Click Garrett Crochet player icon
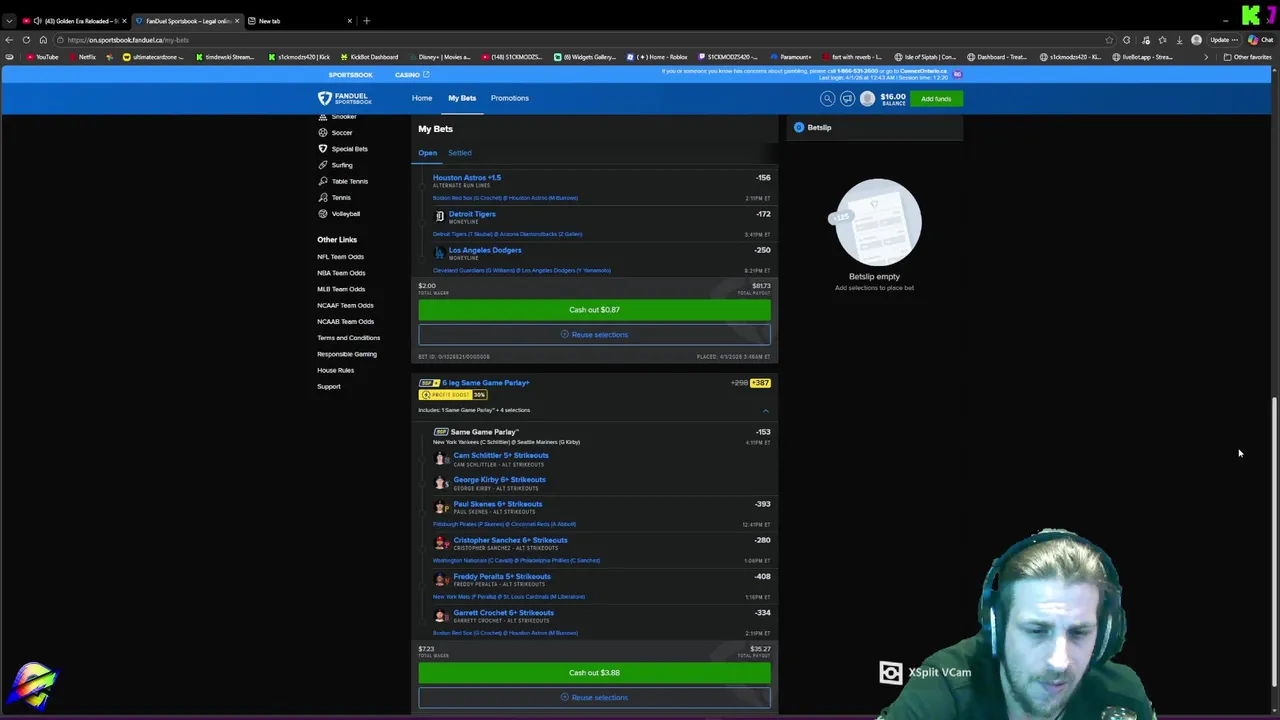 click(441, 616)
